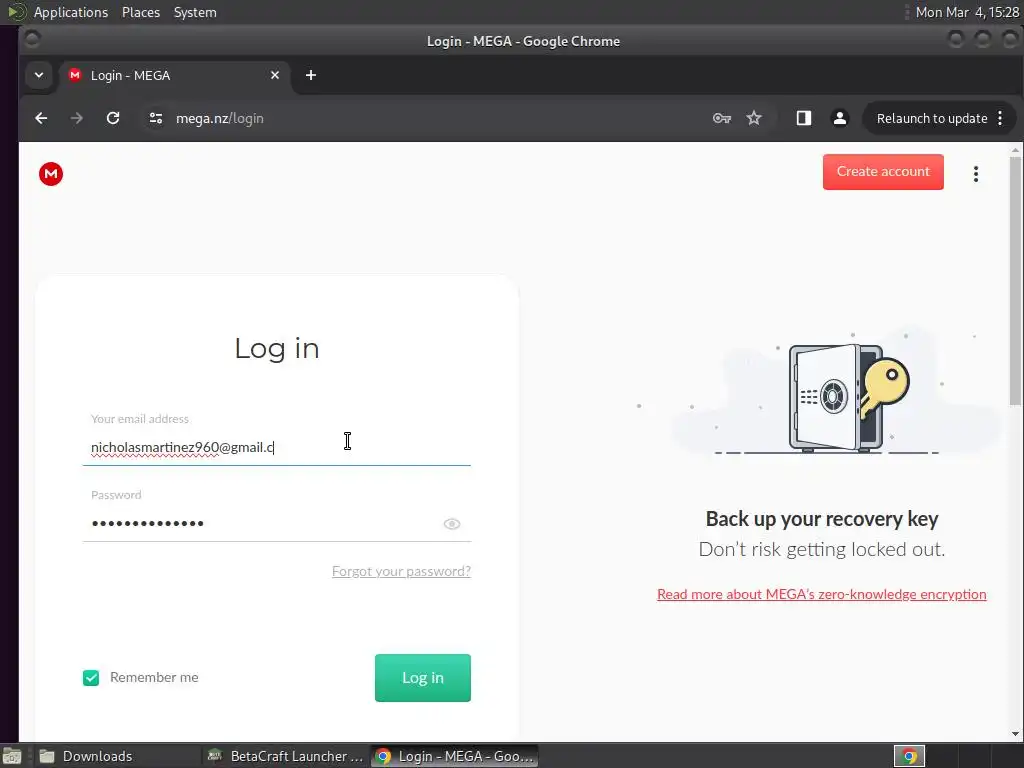The image size is (1024, 768).
Task: Click the Back up your recovery key heading
Action: tap(822, 519)
